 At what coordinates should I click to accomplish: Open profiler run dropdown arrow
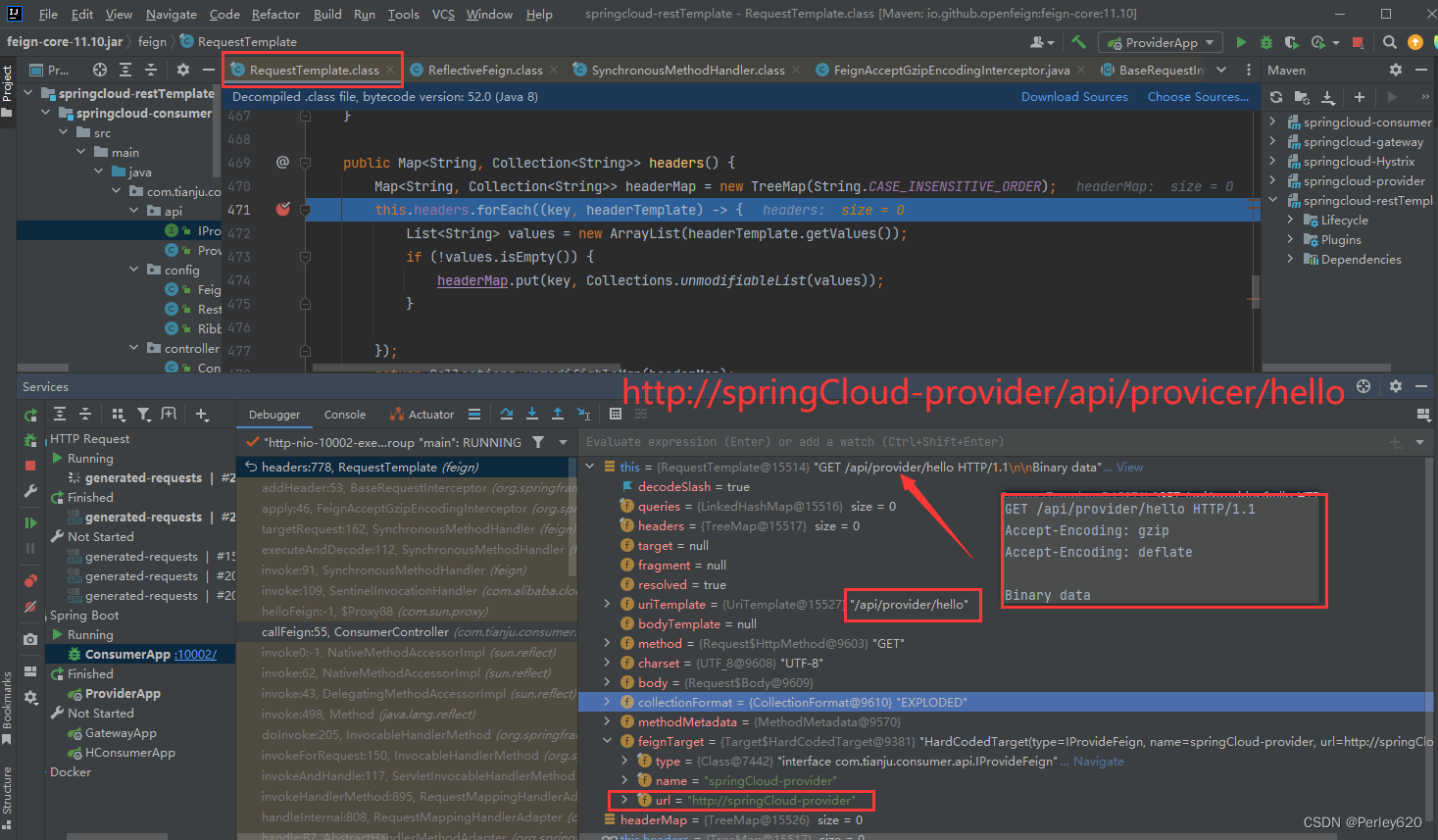pos(1334,42)
